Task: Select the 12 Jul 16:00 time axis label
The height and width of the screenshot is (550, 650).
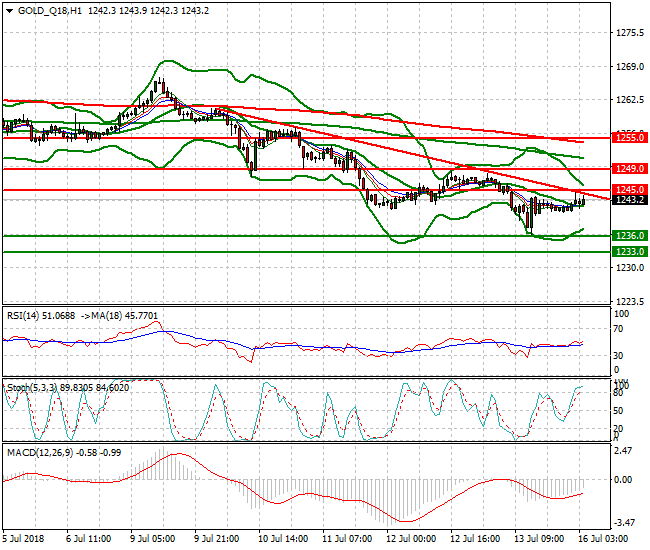Action: (475, 539)
